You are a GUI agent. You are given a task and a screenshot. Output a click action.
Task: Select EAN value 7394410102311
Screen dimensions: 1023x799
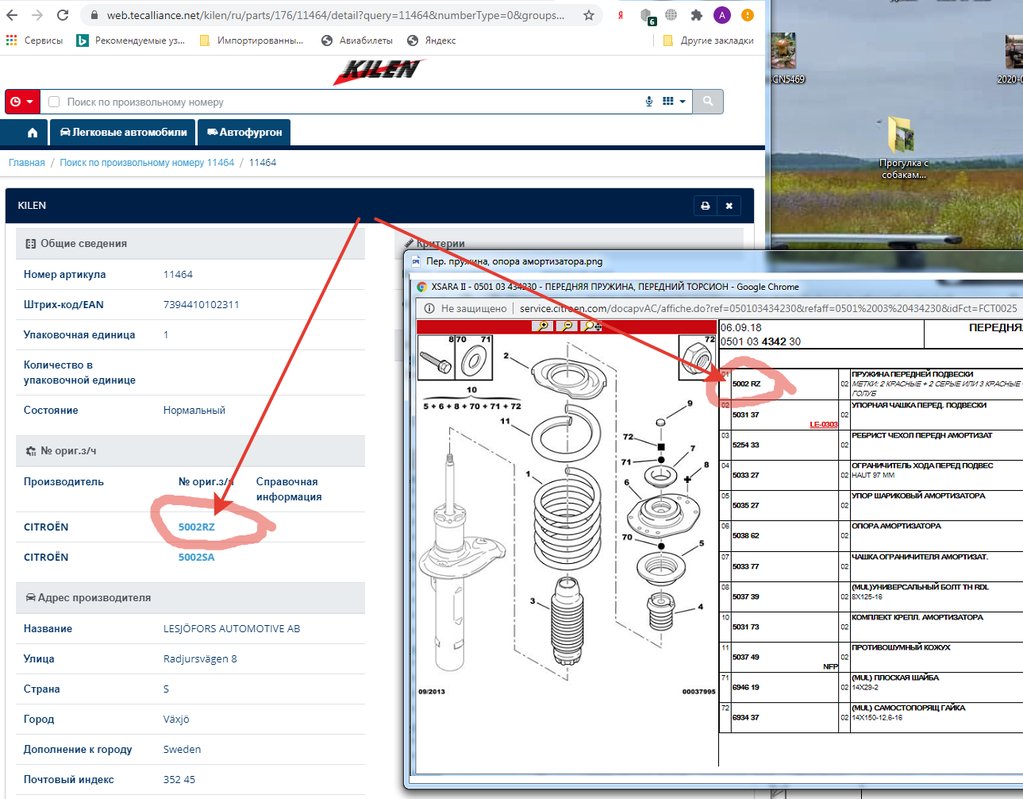point(201,305)
